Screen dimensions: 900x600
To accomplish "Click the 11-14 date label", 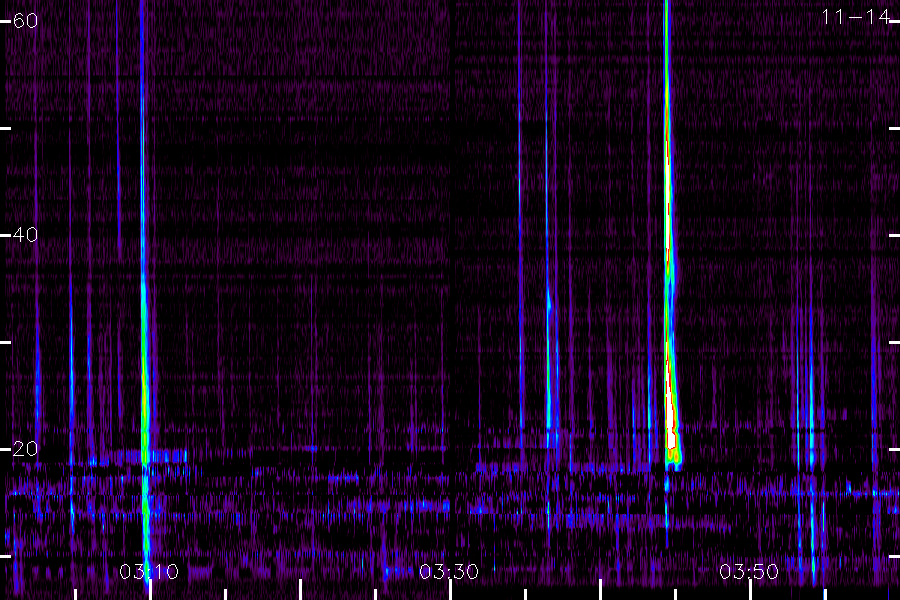I will (855, 17).
